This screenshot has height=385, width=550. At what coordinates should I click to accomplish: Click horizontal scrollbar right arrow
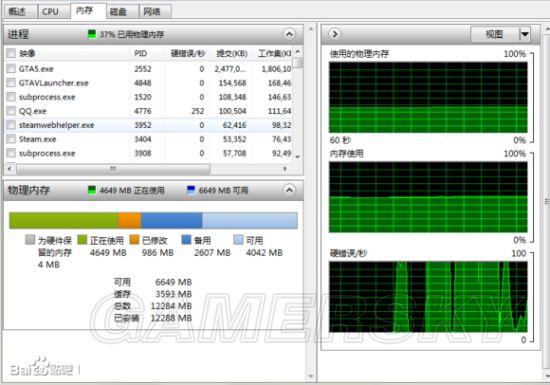[x=285, y=169]
